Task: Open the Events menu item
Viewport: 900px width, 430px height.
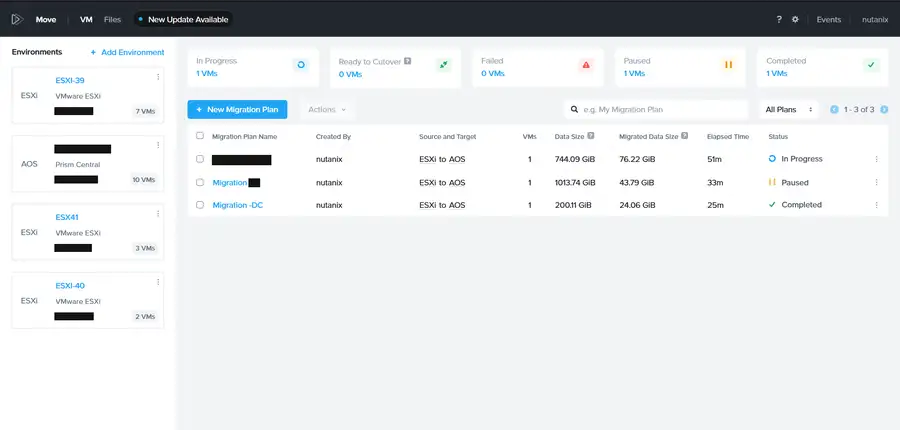Action: click(x=829, y=20)
